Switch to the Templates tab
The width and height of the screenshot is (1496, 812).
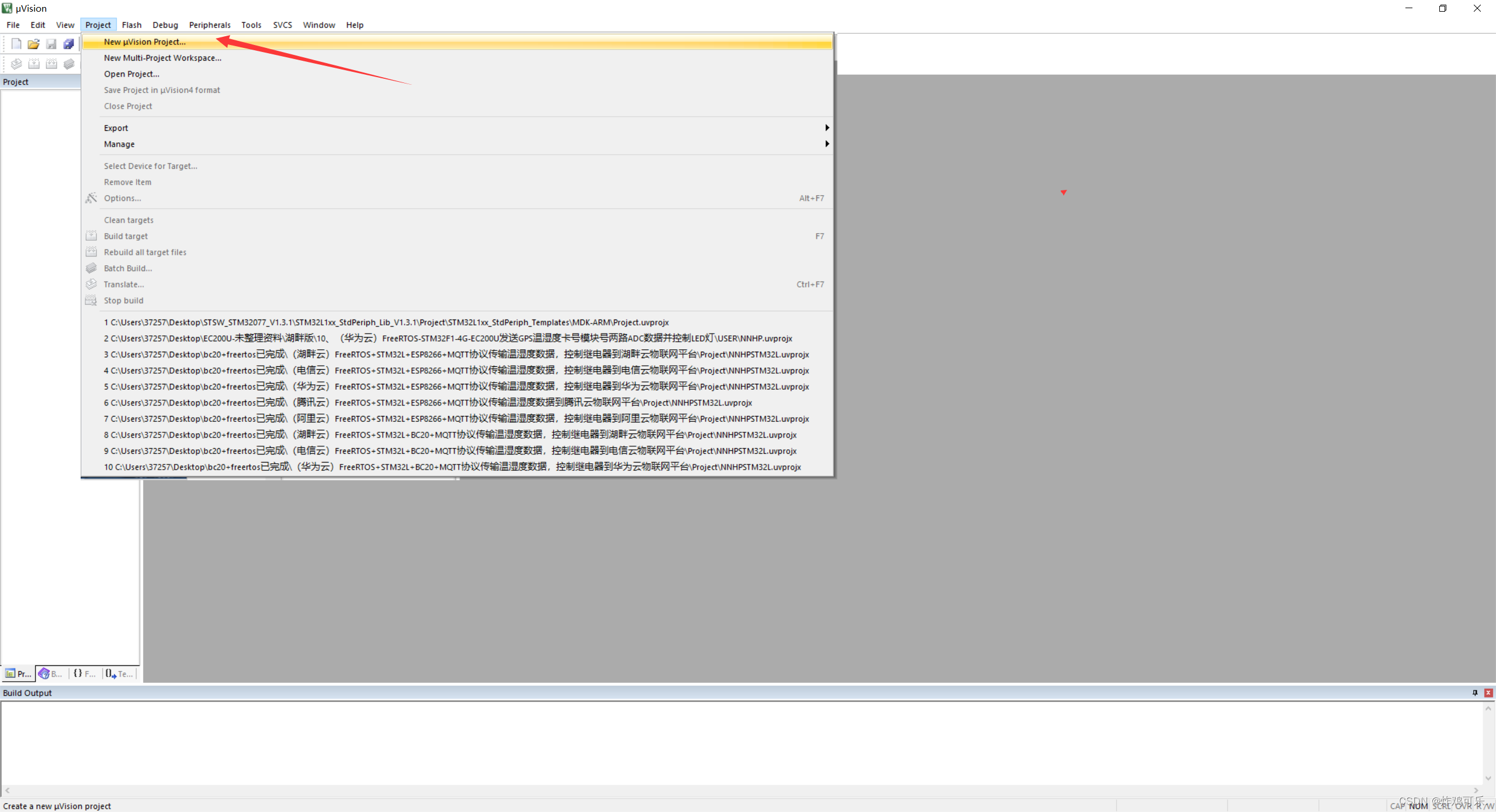[120, 674]
